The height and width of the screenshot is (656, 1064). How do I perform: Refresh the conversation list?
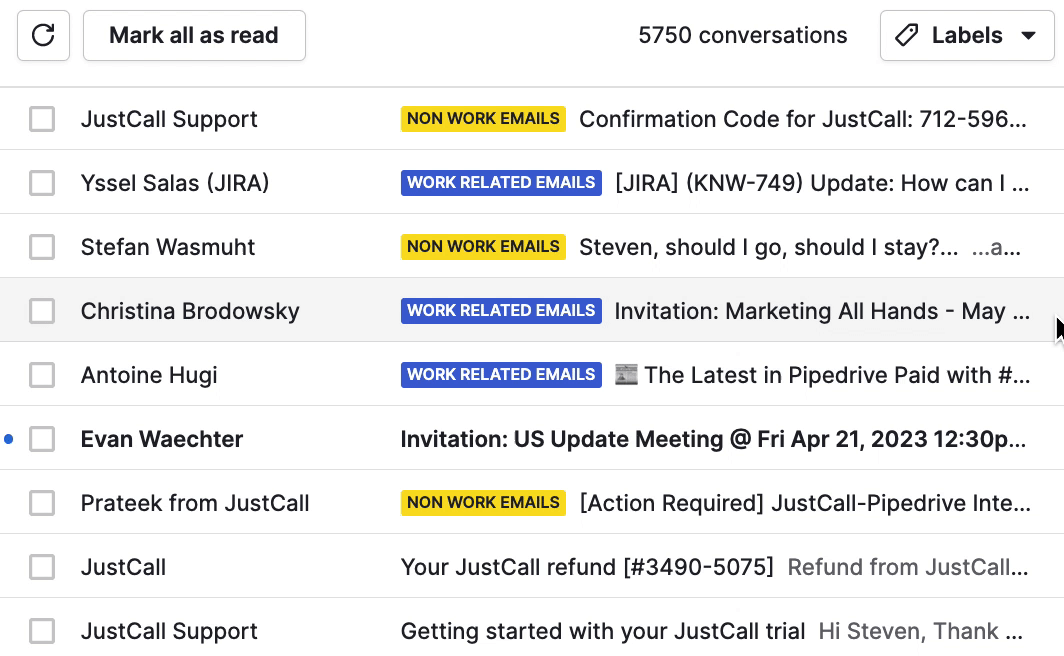point(43,35)
